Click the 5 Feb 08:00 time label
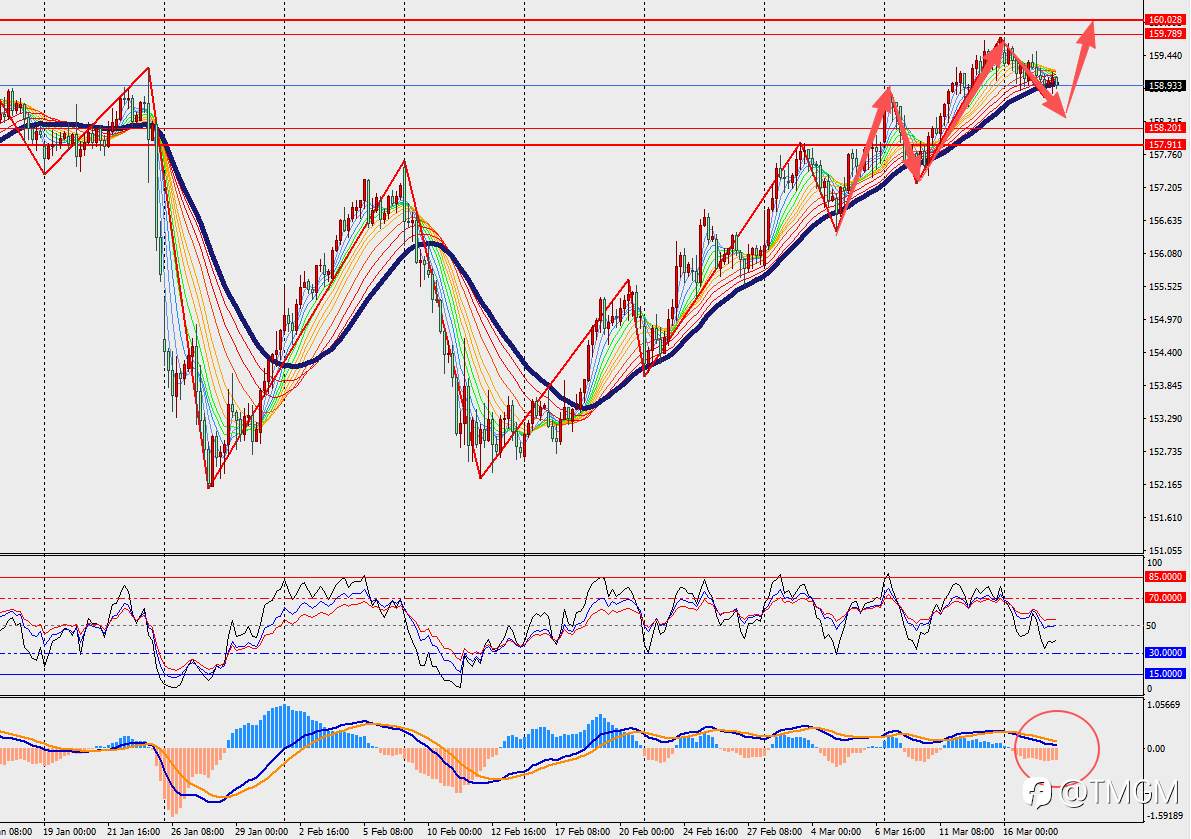 point(388,831)
